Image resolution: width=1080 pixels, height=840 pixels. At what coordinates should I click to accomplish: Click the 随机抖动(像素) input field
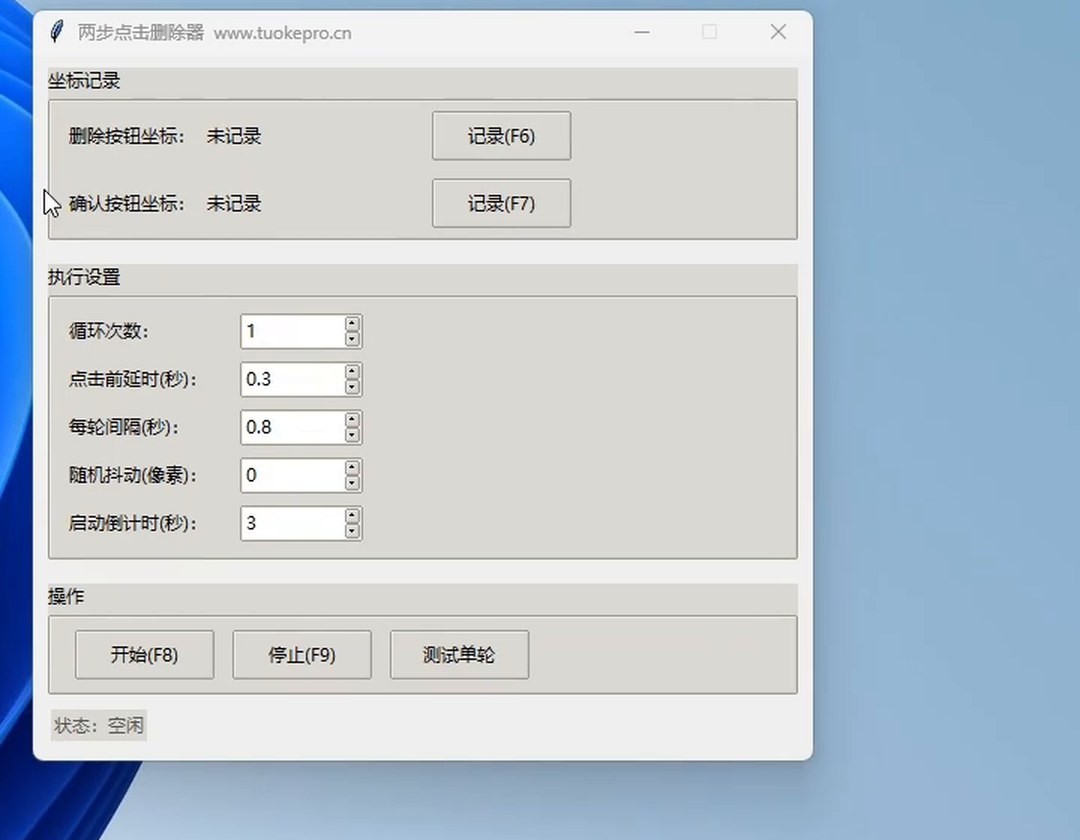tap(293, 475)
